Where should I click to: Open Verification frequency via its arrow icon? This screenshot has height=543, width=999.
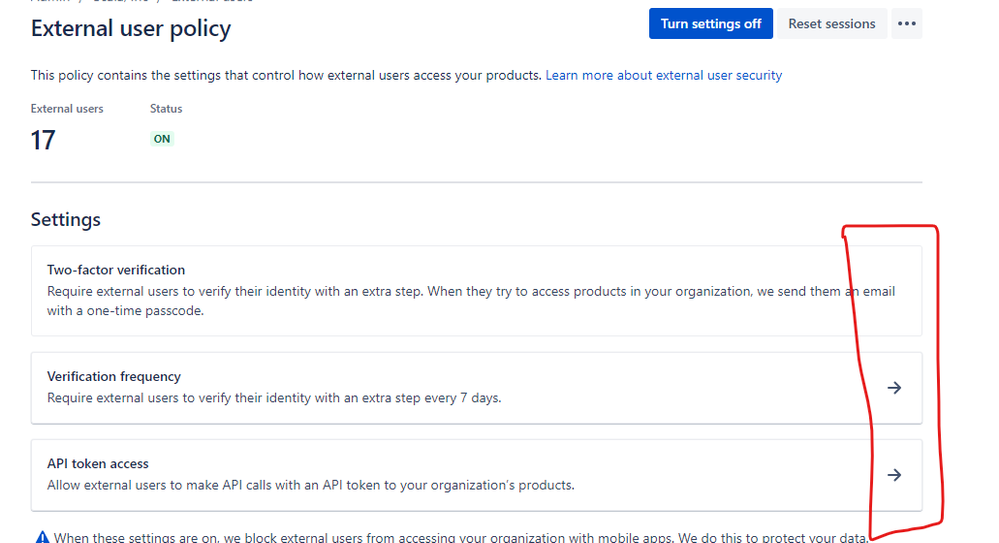[895, 387]
